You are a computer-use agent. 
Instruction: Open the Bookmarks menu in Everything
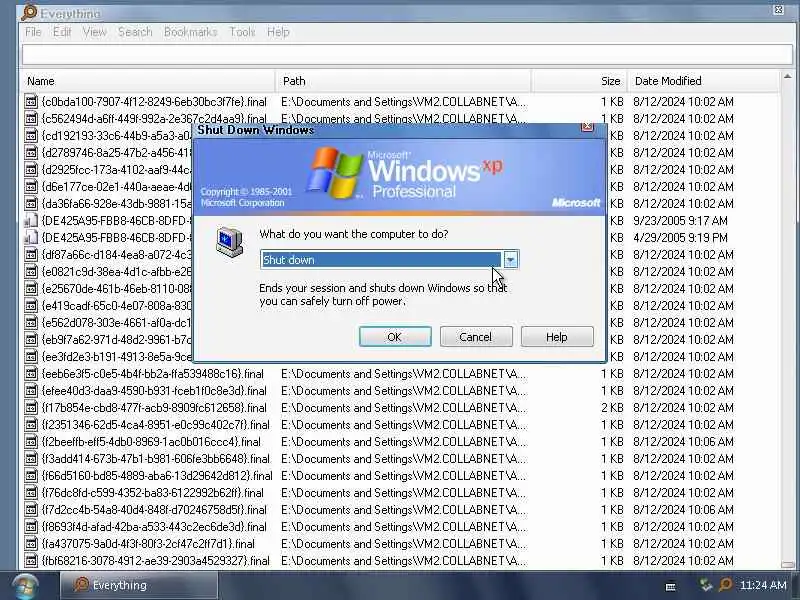(x=190, y=32)
